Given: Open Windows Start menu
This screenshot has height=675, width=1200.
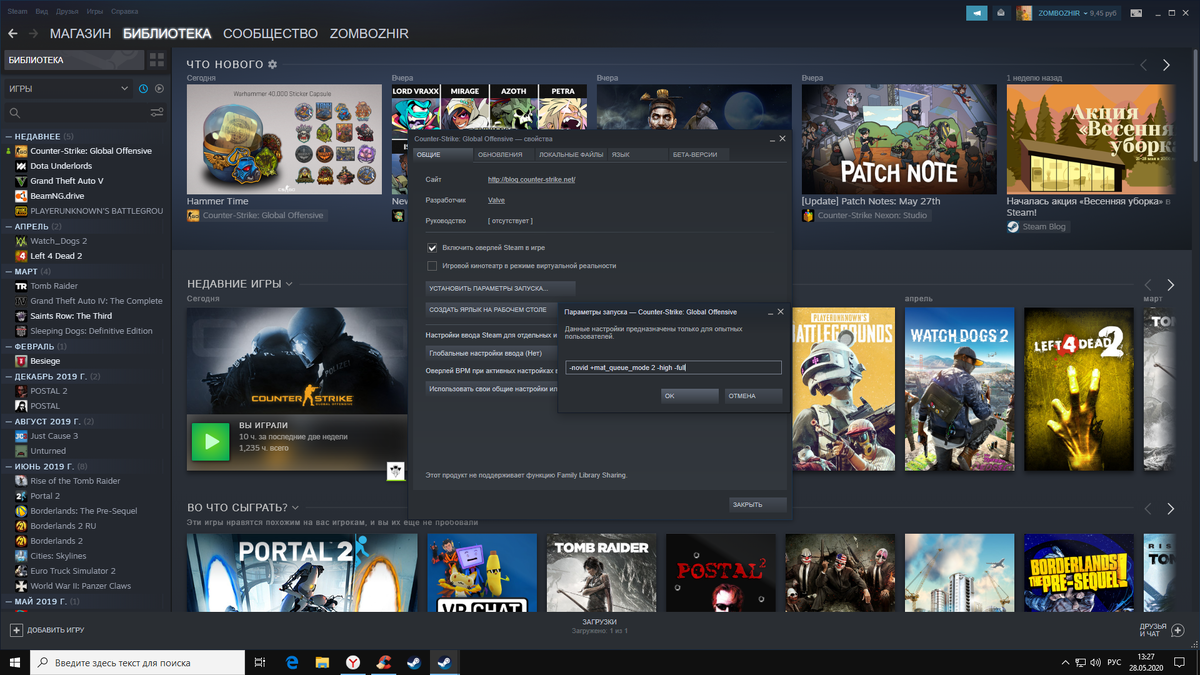Looking at the screenshot, I should click(15, 662).
